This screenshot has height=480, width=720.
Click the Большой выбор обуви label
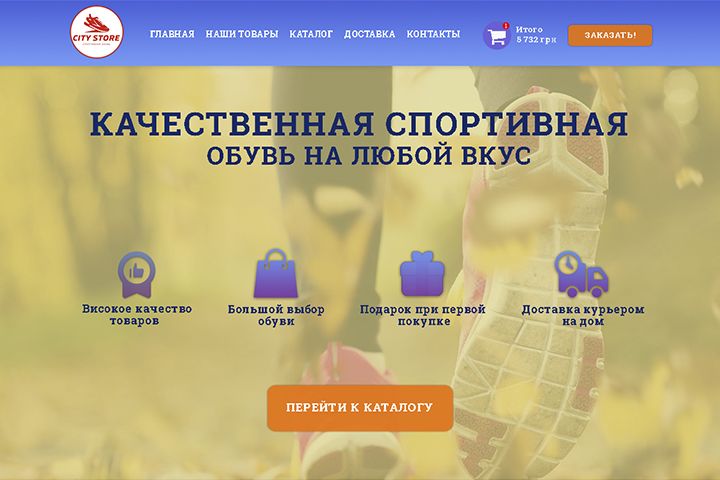pyautogui.click(x=276, y=315)
